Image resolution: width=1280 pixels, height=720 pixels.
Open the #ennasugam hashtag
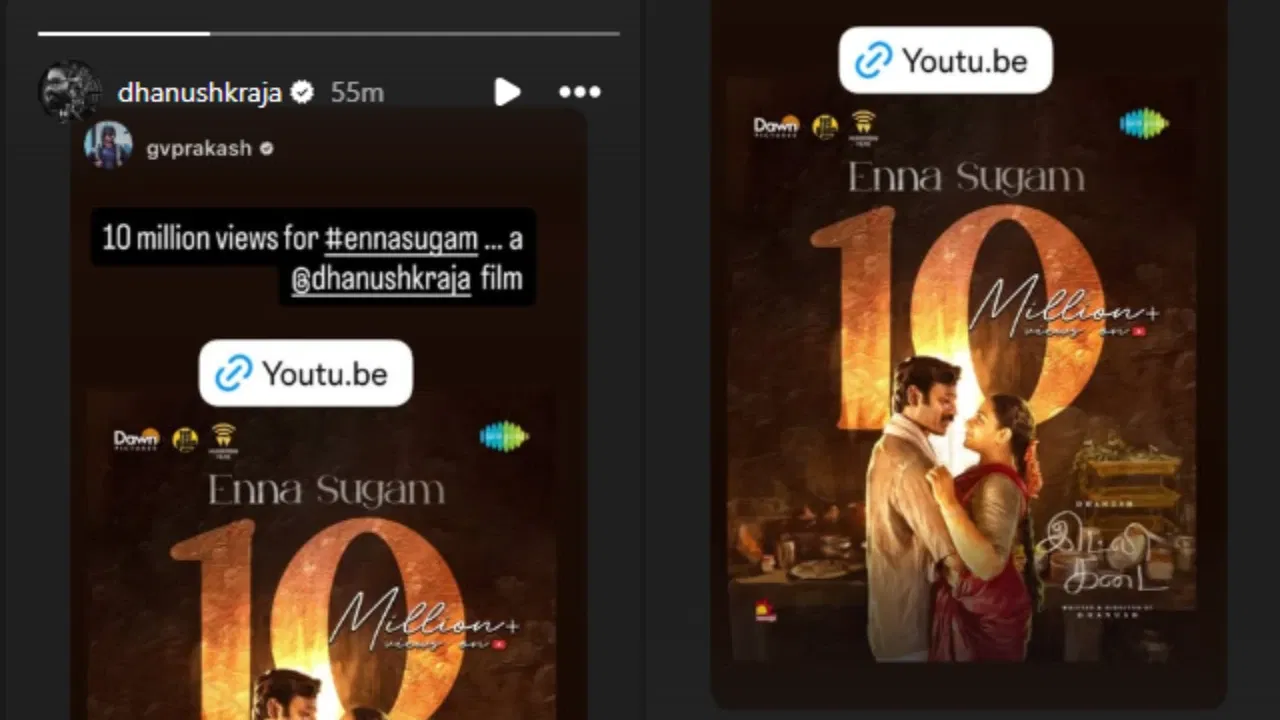pos(401,239)
